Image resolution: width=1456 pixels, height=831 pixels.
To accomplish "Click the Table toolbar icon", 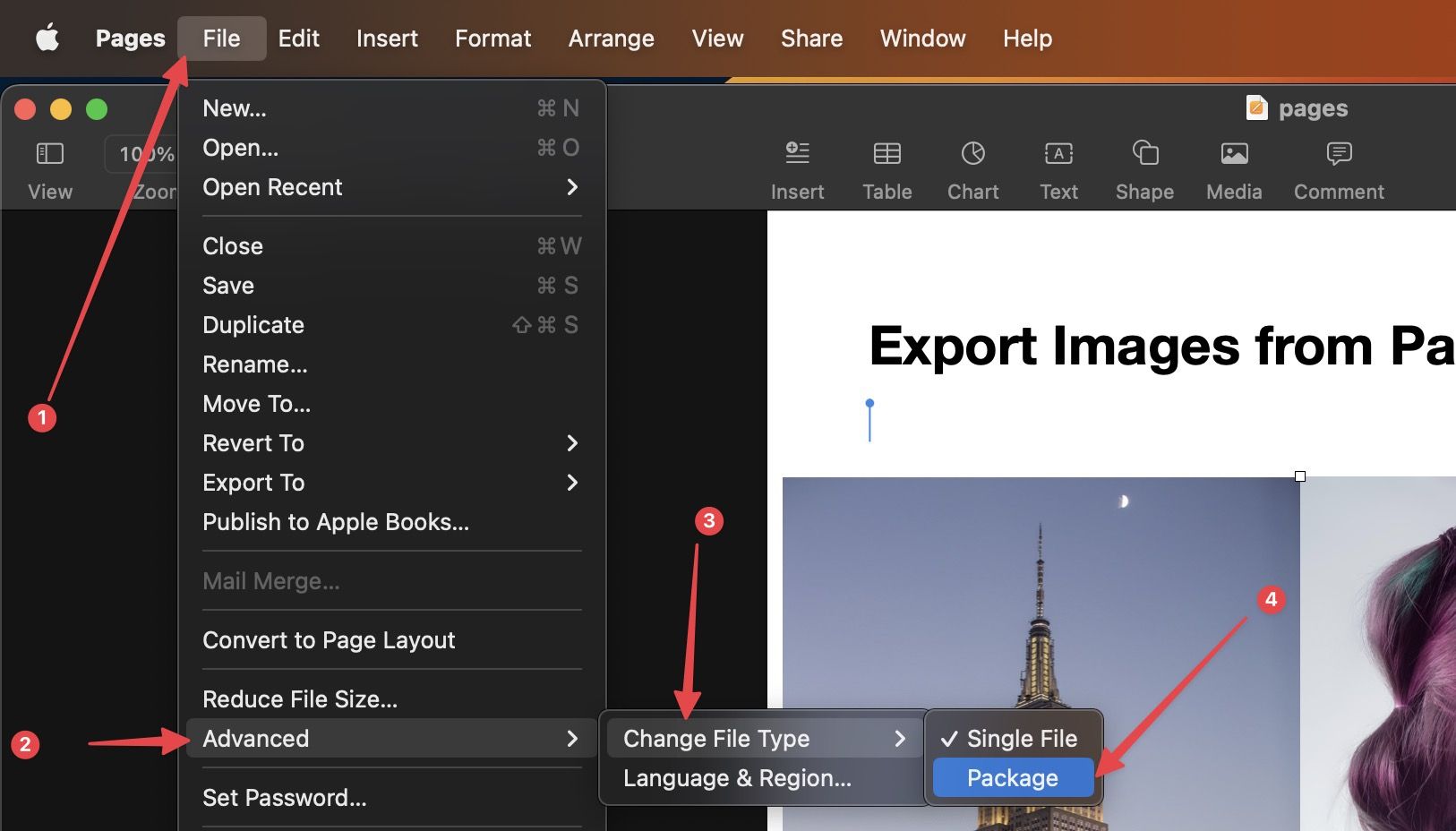I will tap(886, 154).
